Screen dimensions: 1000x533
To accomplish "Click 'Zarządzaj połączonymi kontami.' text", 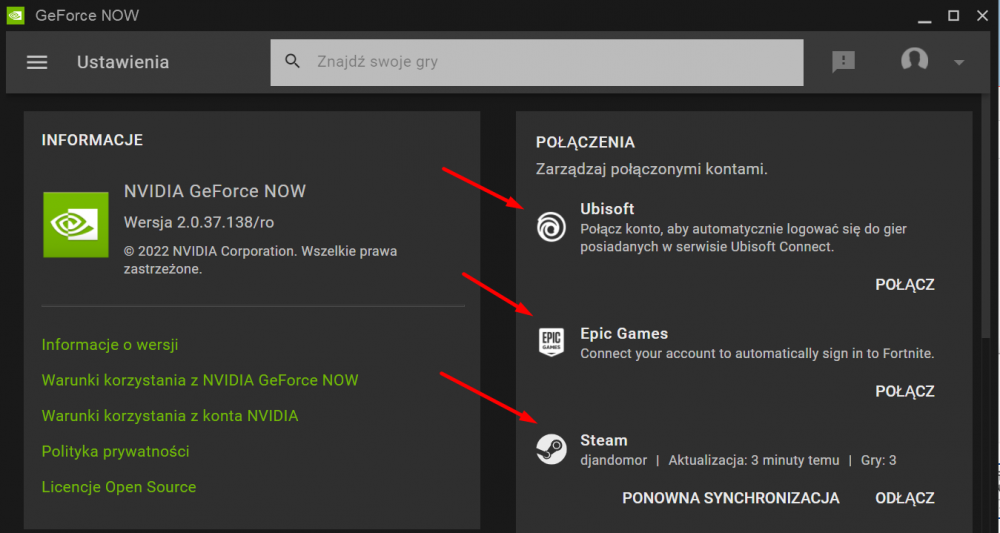I will (652, 170).
